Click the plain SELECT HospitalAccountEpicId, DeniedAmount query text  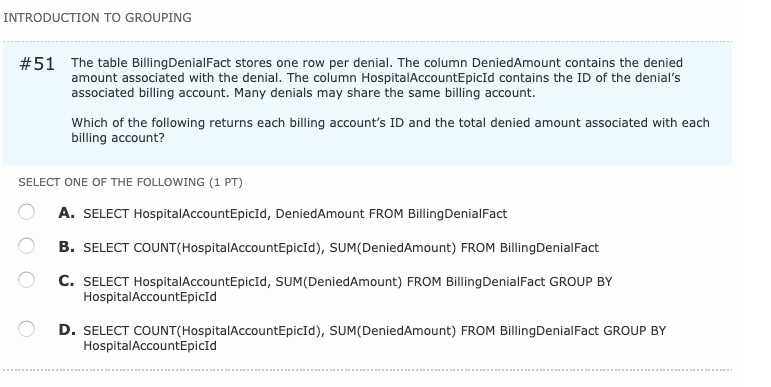[x=295, y=214]
